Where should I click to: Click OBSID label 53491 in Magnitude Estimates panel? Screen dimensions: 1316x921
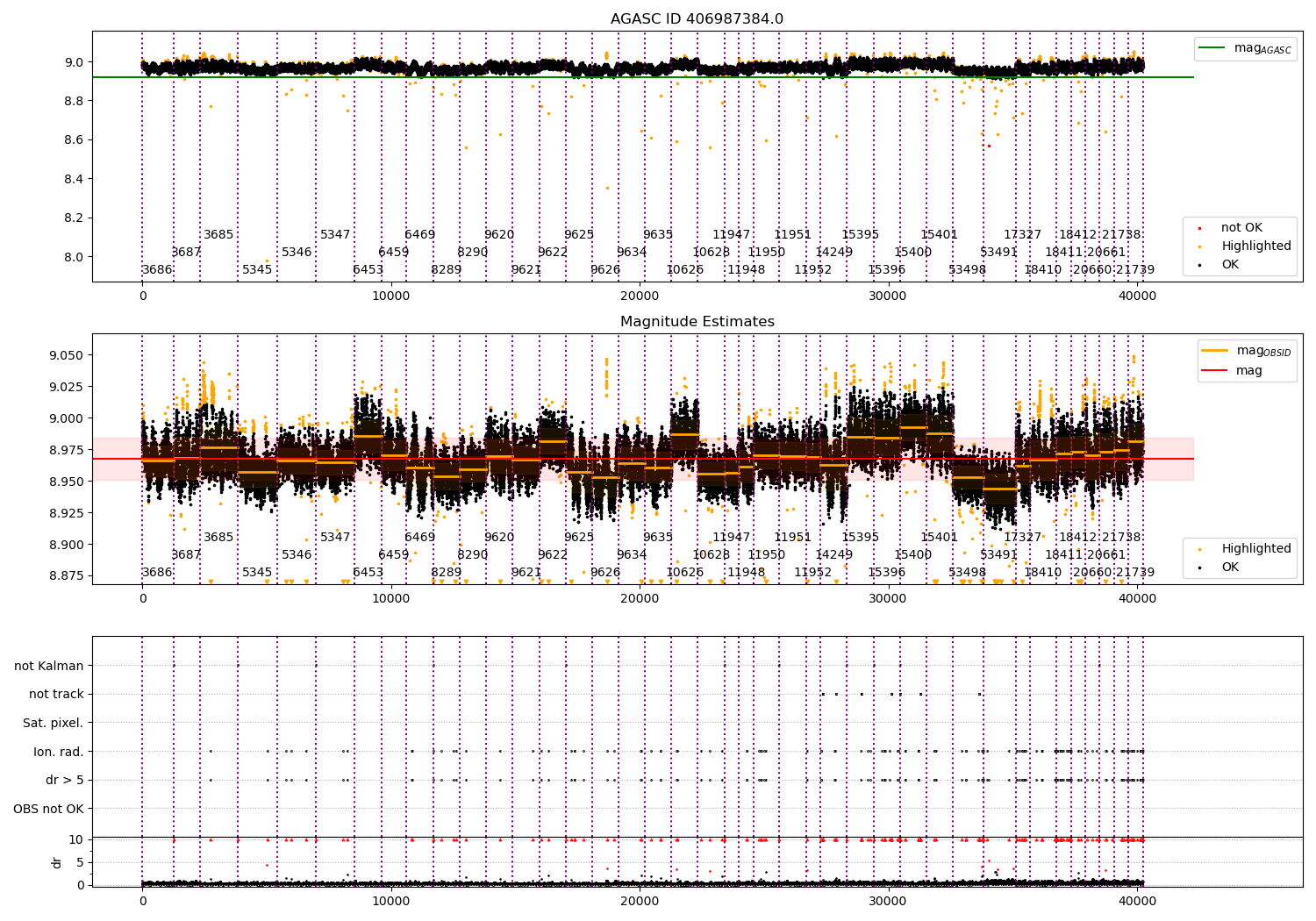[x=998, y=554]
